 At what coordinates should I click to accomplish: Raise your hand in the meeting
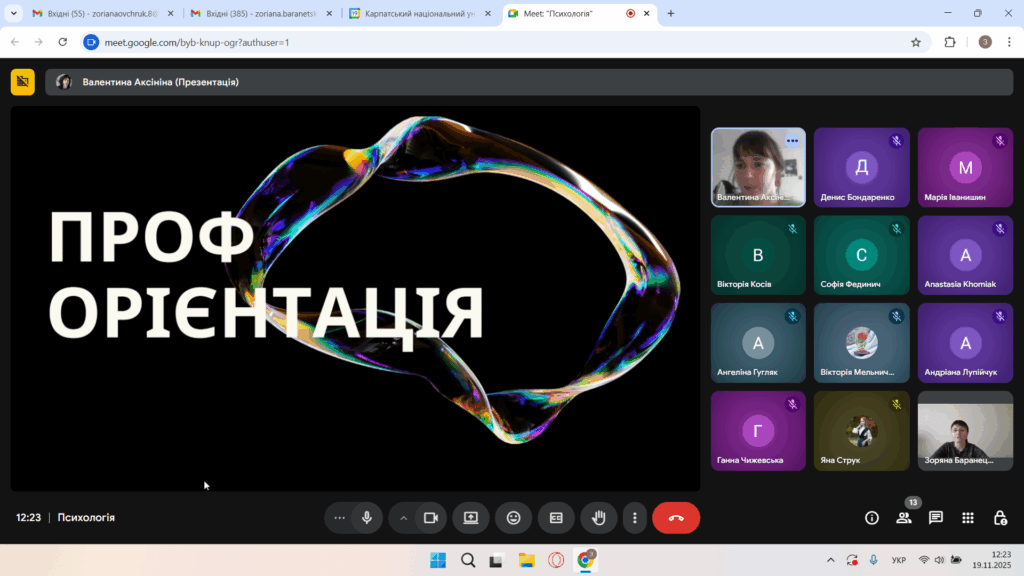pos(599,518)
